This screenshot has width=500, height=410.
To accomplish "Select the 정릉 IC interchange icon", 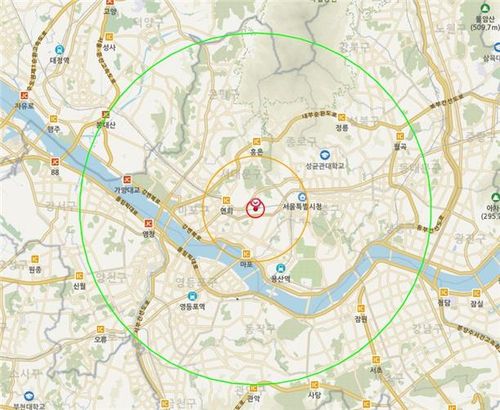I will (341, 117).
